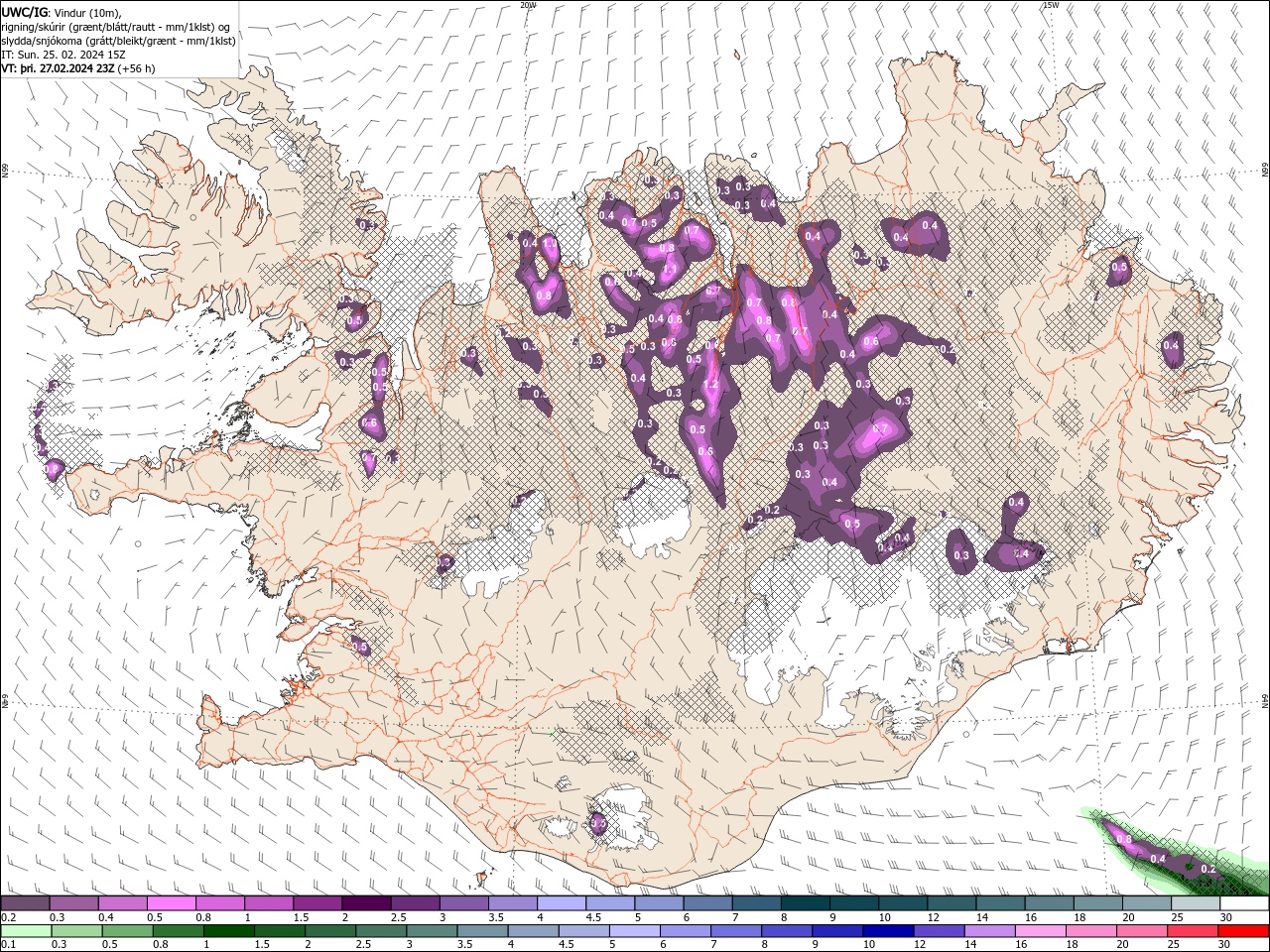1270x952 pixels.
Task: Pick the 1.5 magenta swatch in the upper scale
Action: [x=317, y=902]
